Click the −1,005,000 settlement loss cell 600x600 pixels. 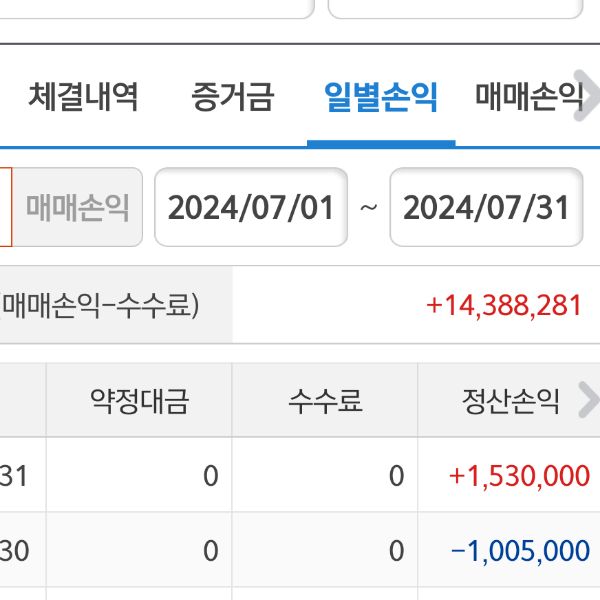point(519,550)
